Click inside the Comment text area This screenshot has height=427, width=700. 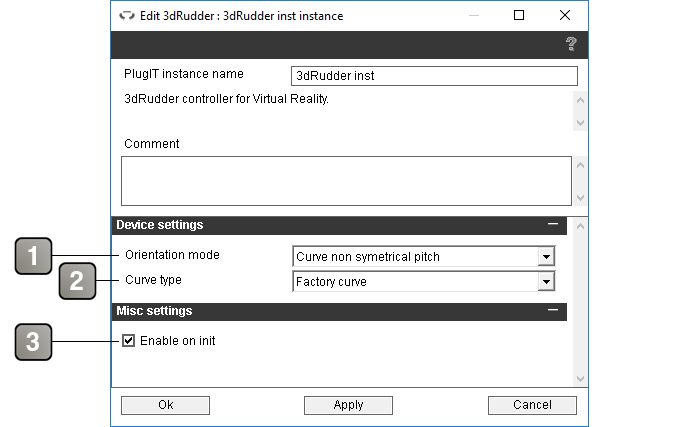[x=346, y=181]
